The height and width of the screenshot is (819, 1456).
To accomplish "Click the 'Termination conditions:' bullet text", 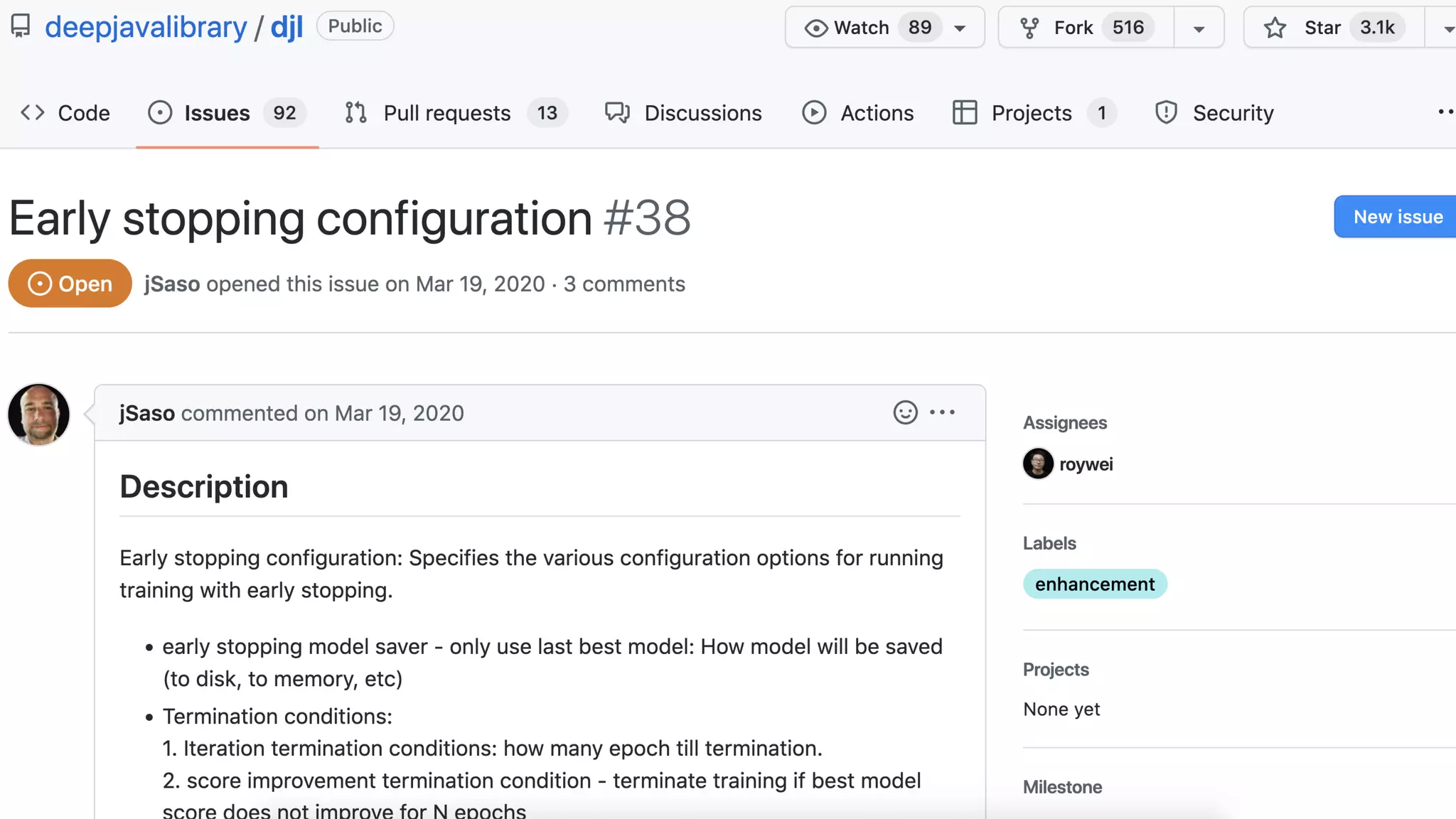I will (x=277, y=716).
